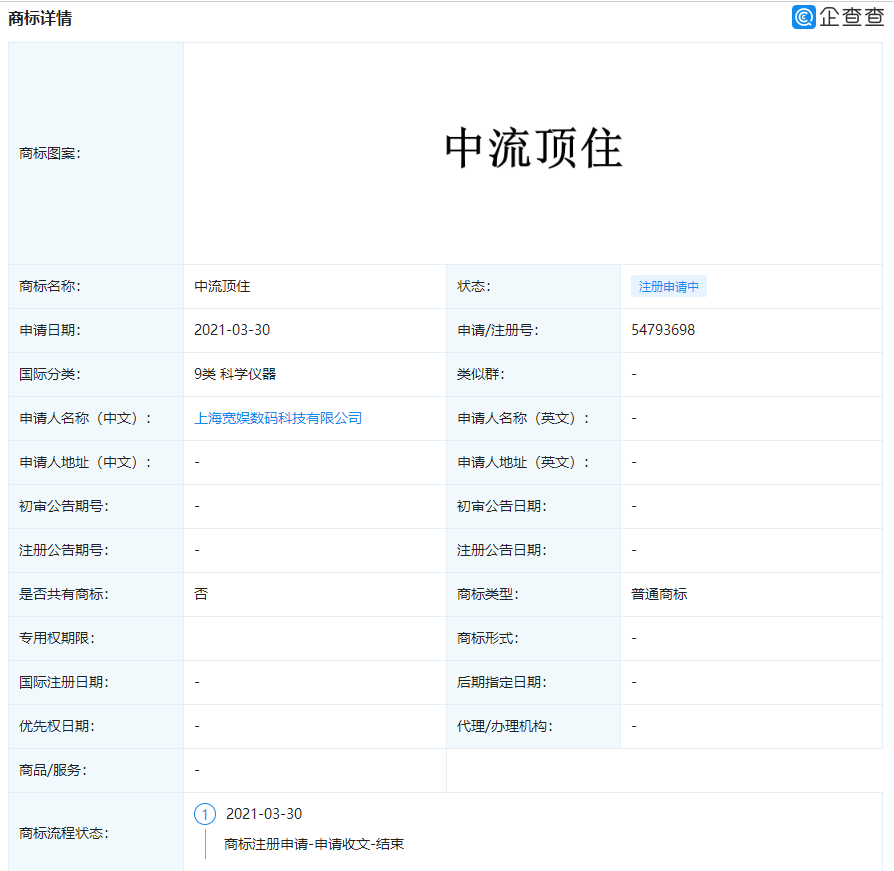Click the 国际分类 value 9类 科学仪器
Screen dimensions: 894x871
[x=231, y=374]
